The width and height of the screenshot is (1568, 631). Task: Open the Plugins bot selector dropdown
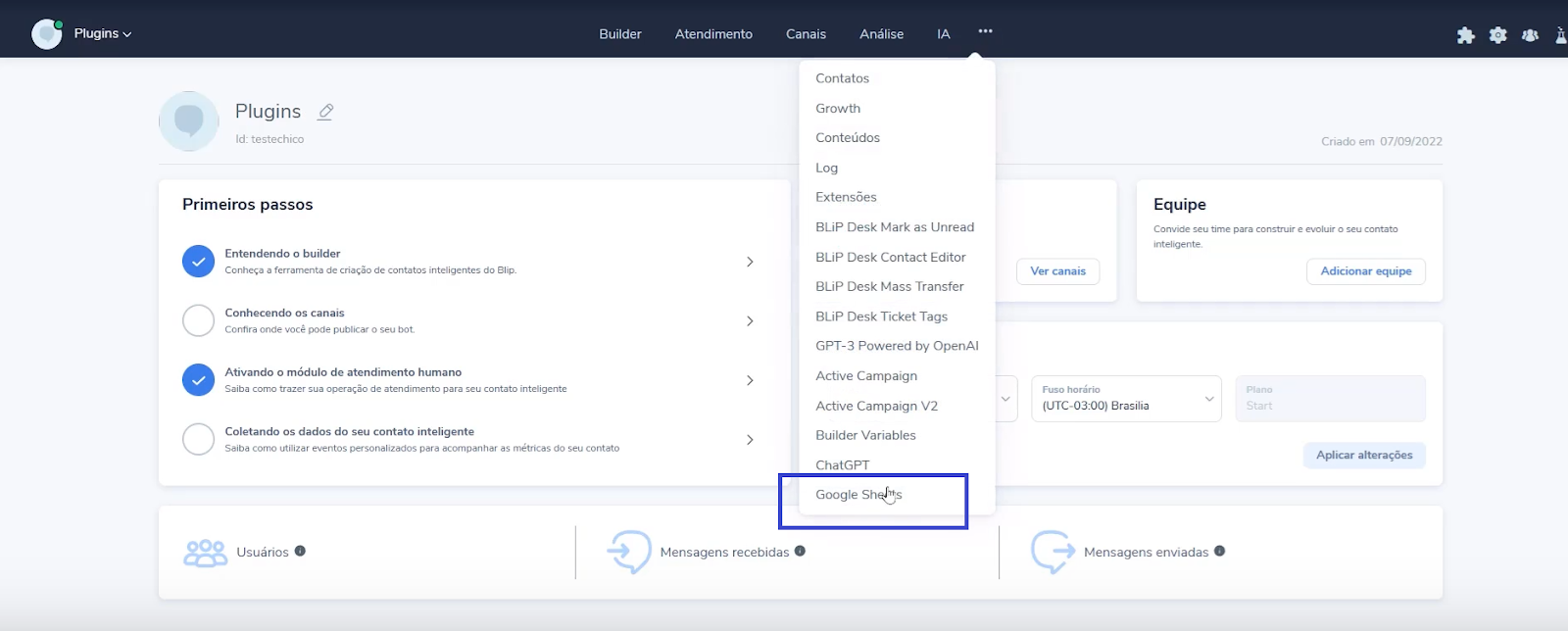[x=103, y=33]
